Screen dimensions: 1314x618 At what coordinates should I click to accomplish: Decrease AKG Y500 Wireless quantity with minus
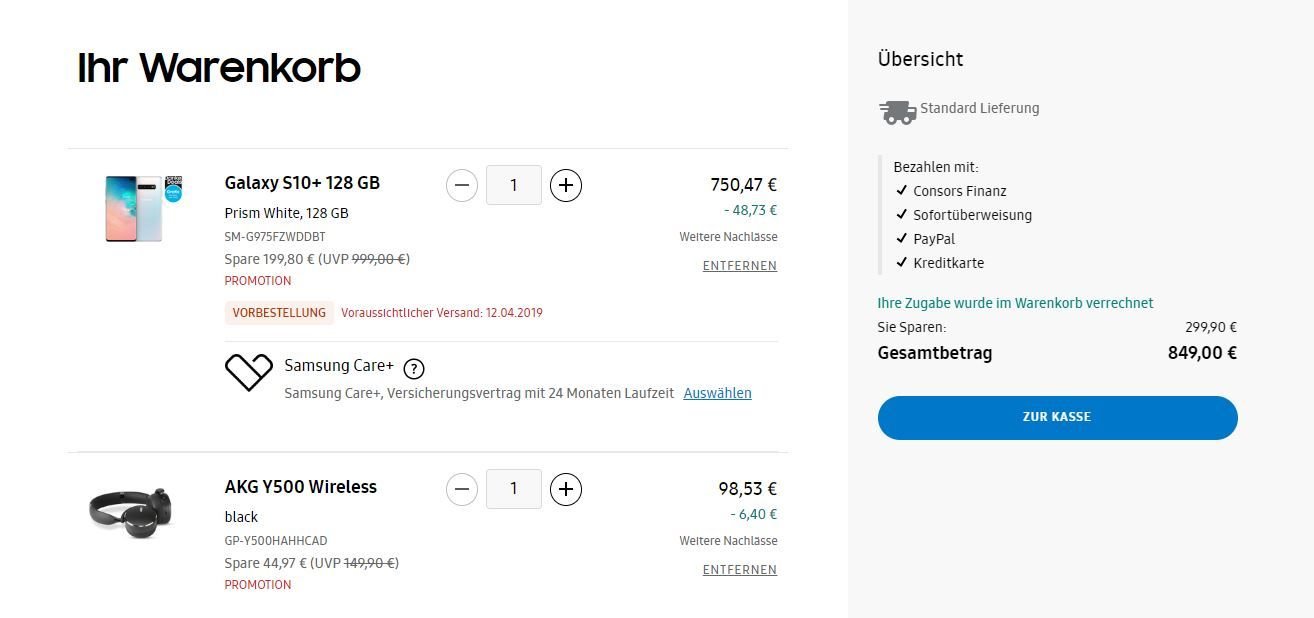pos(461,489)
